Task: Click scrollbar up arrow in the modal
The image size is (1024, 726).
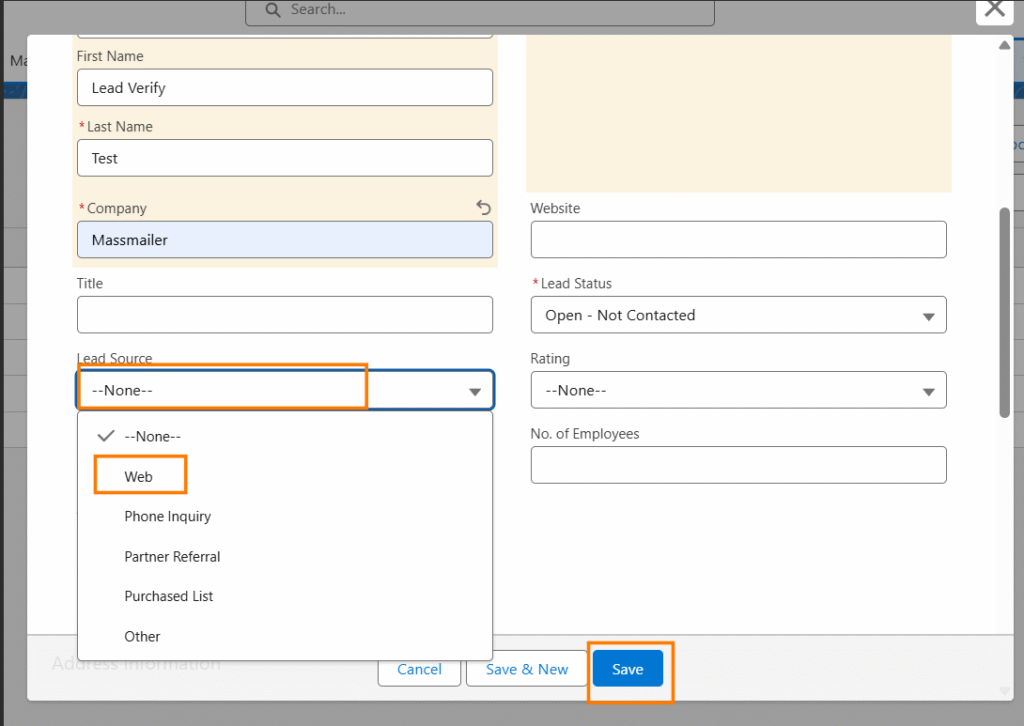Action: click(x=1004, y=46)
